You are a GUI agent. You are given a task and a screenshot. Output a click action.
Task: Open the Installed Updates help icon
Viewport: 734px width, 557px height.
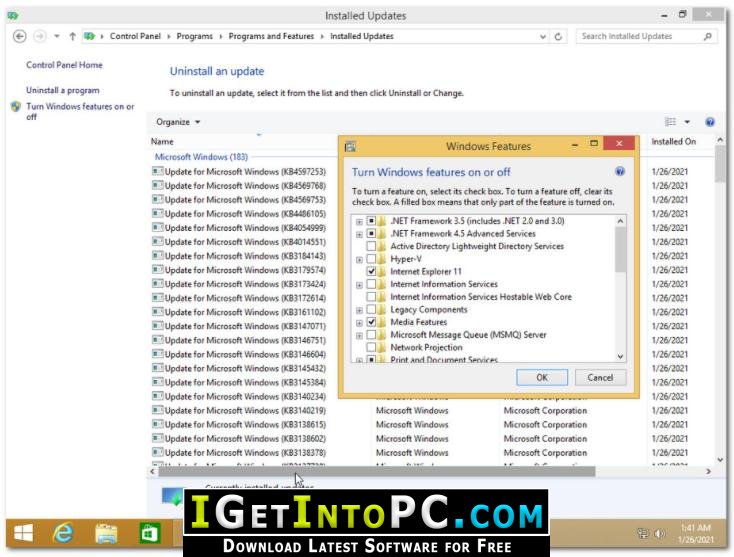710,122
